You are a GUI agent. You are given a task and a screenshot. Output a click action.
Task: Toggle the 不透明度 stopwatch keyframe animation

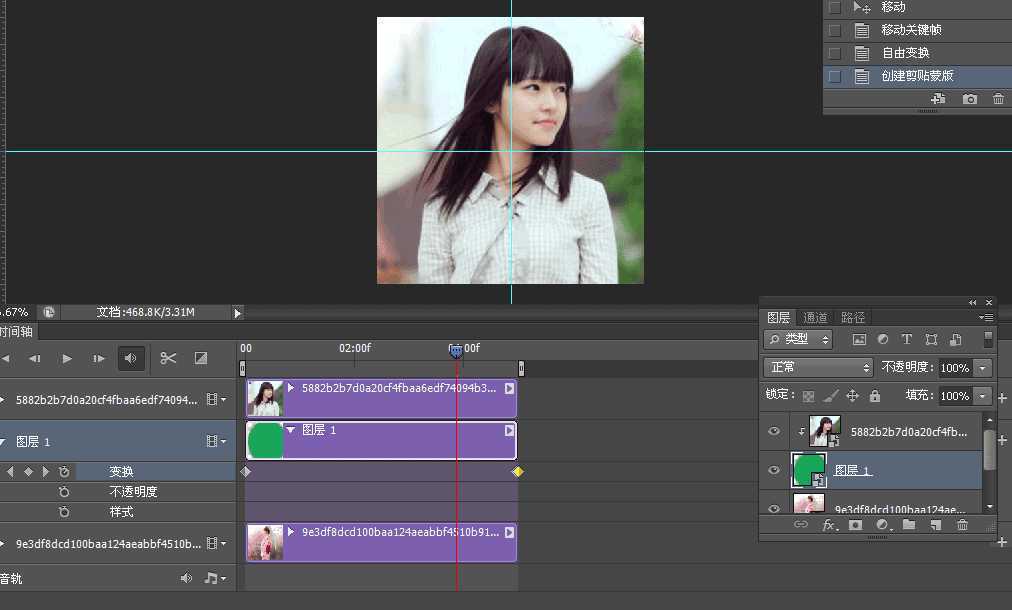[64, 492]
